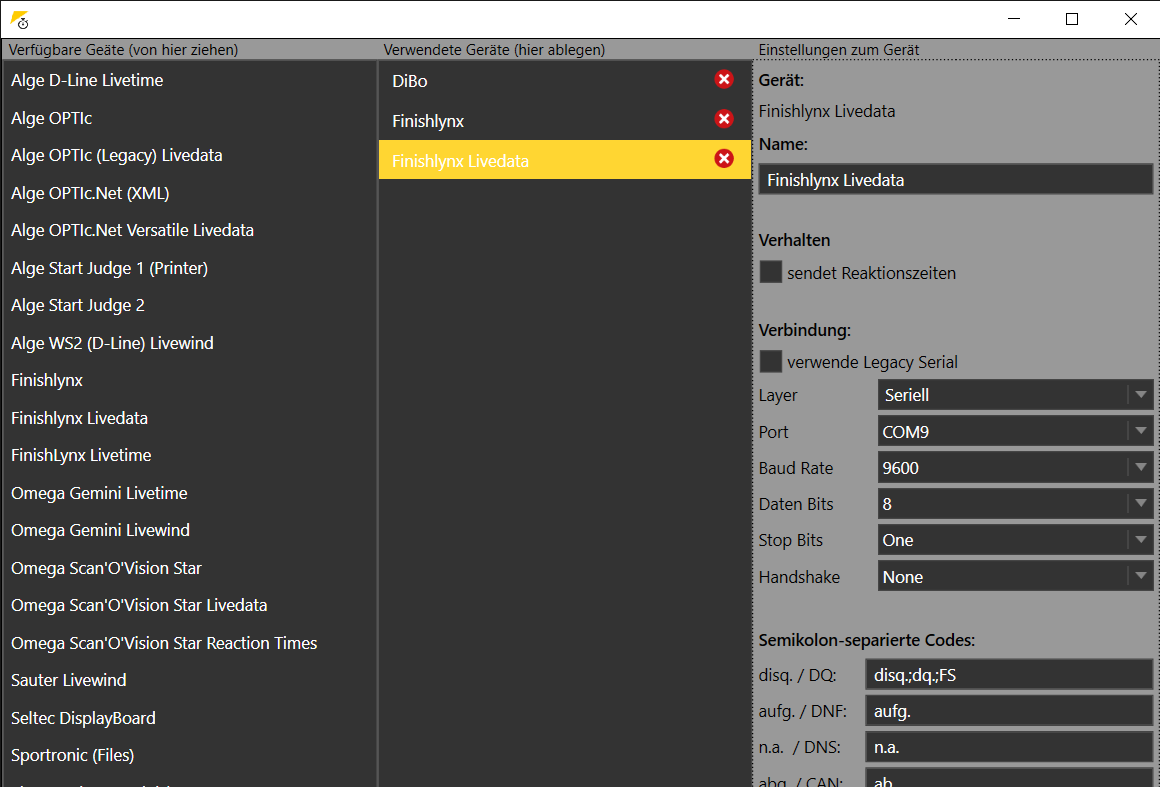Screen dimensions: 1160x787
Task: Choose Omega Scan'O'Vision Star Livedata
Action: (x=189, y=605)
